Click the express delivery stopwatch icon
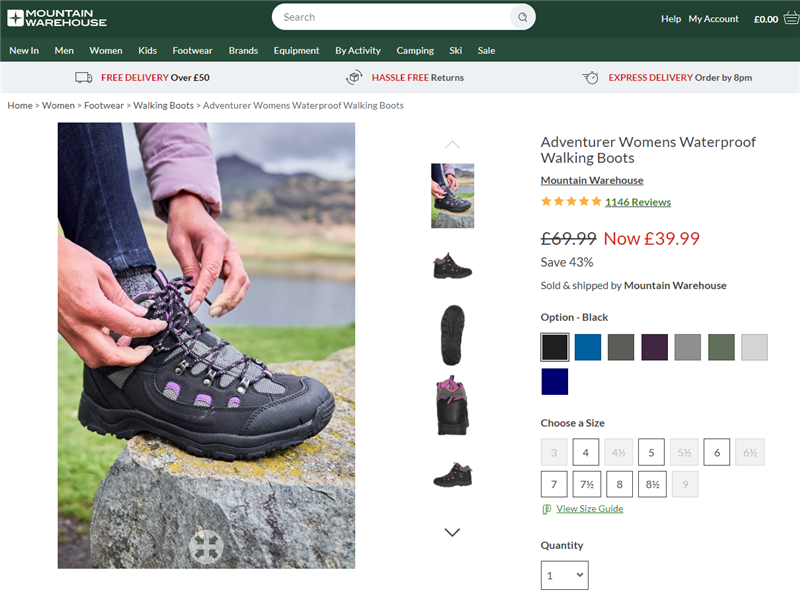 pyautogui.click(x=591, y=77)
